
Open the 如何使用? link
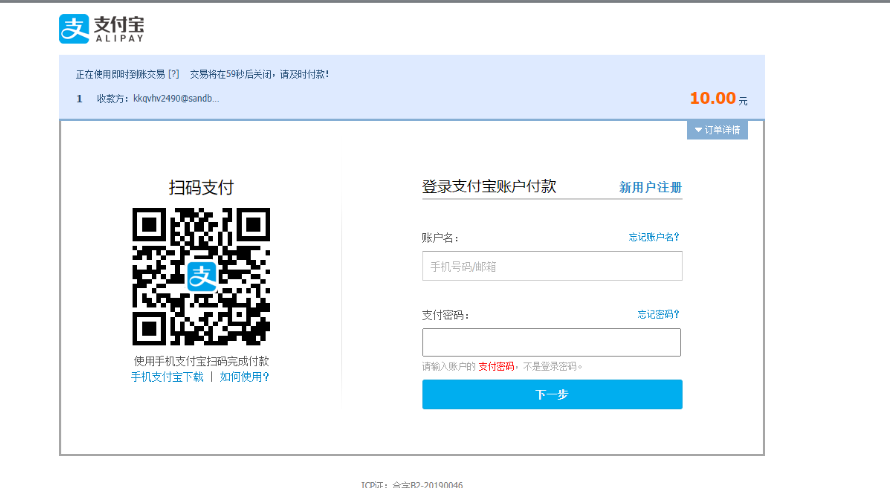click(x=245, y=377)
